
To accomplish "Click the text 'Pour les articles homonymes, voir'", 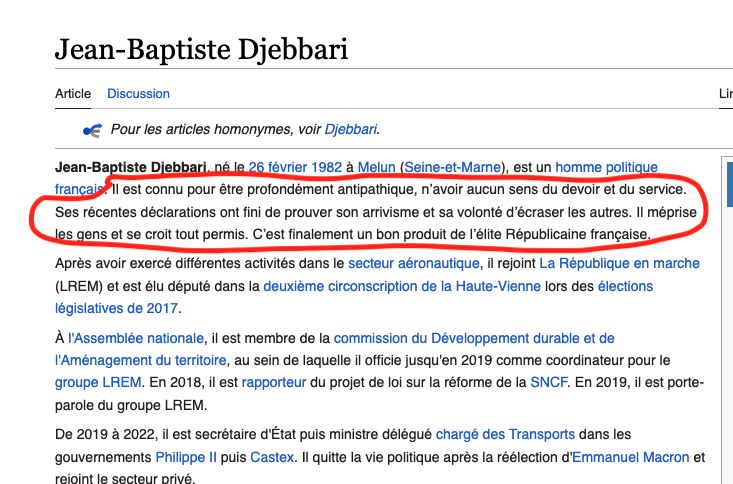I will click(216, 129).
